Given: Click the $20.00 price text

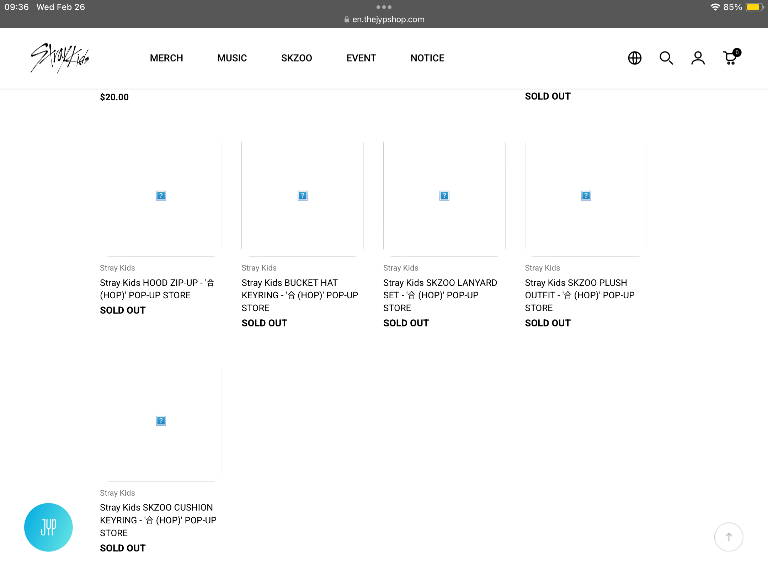Looking at the screenshot, I should tap(114, 97).
